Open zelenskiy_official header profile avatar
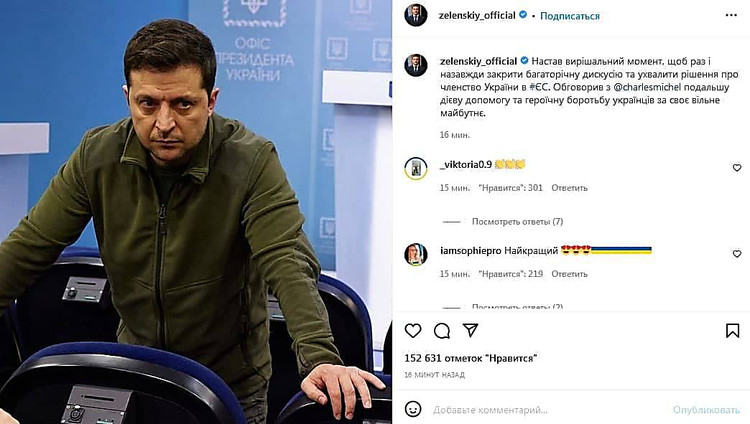Image resolution: width=750 pixels, height=424 pixels. [x=416, y=15]
